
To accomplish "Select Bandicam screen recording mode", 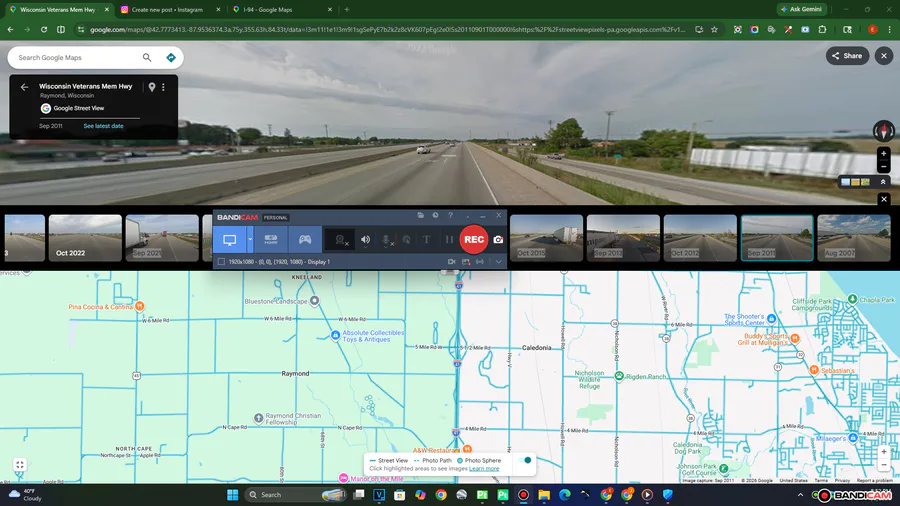I will click(230, 240).
